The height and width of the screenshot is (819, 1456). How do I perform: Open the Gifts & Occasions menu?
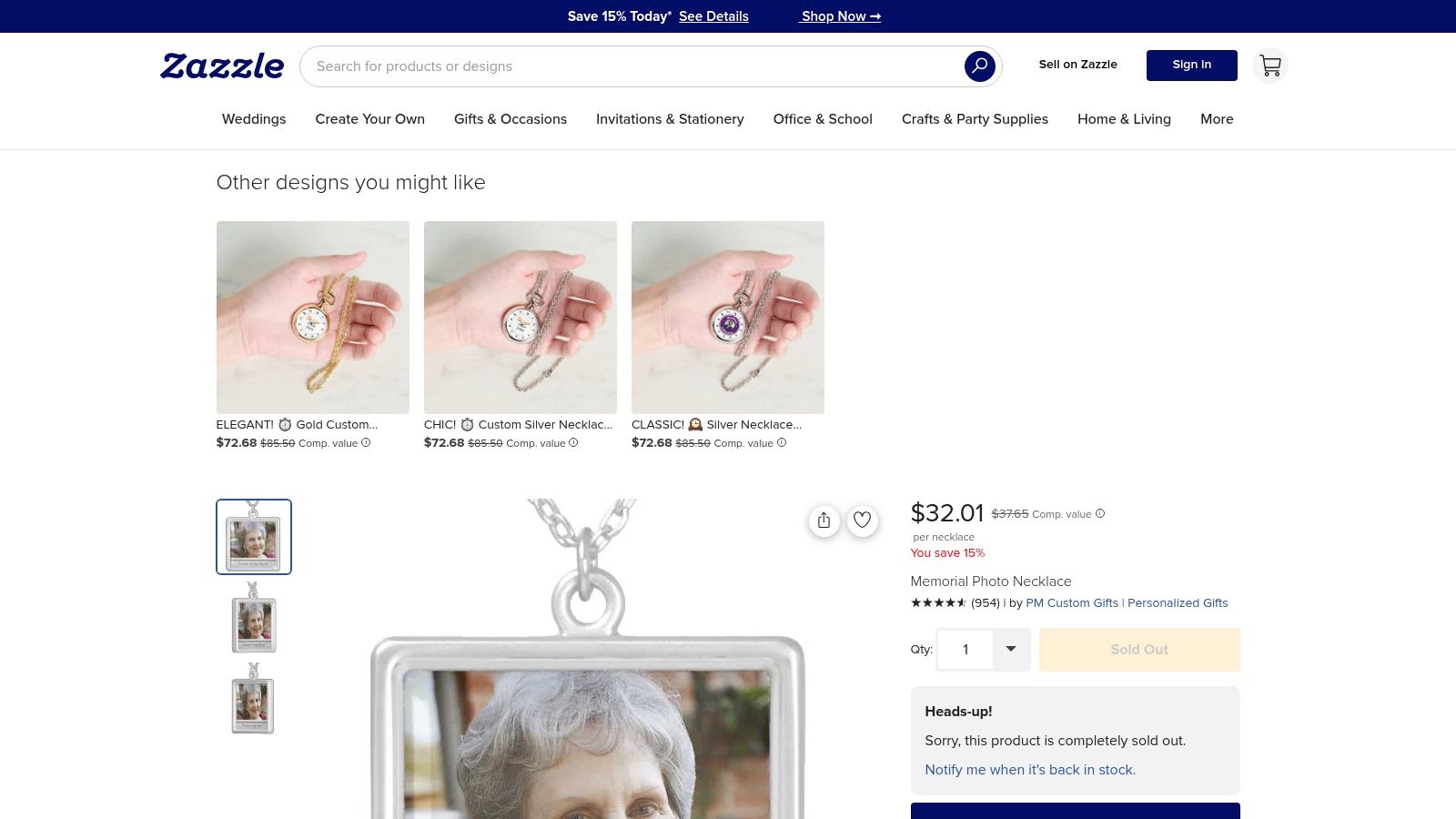tap(511, 119)
